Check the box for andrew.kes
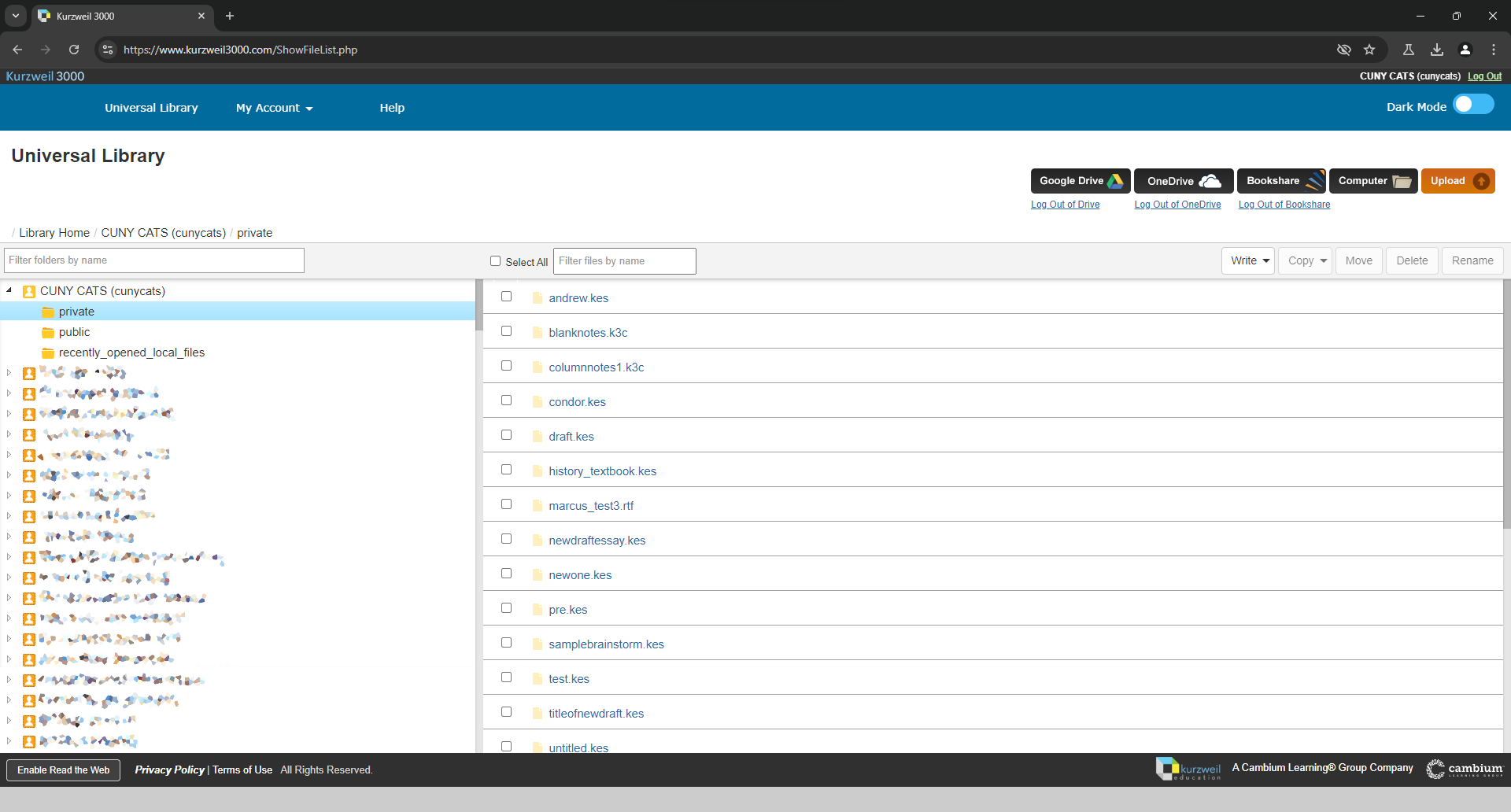 (x=506, y=297)
